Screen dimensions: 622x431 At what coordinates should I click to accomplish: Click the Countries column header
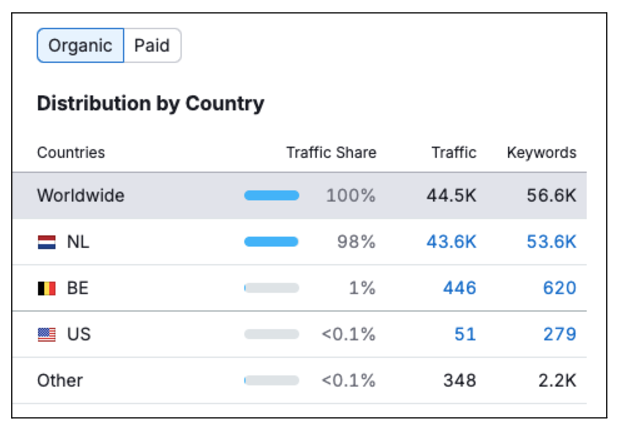[71, 153]
